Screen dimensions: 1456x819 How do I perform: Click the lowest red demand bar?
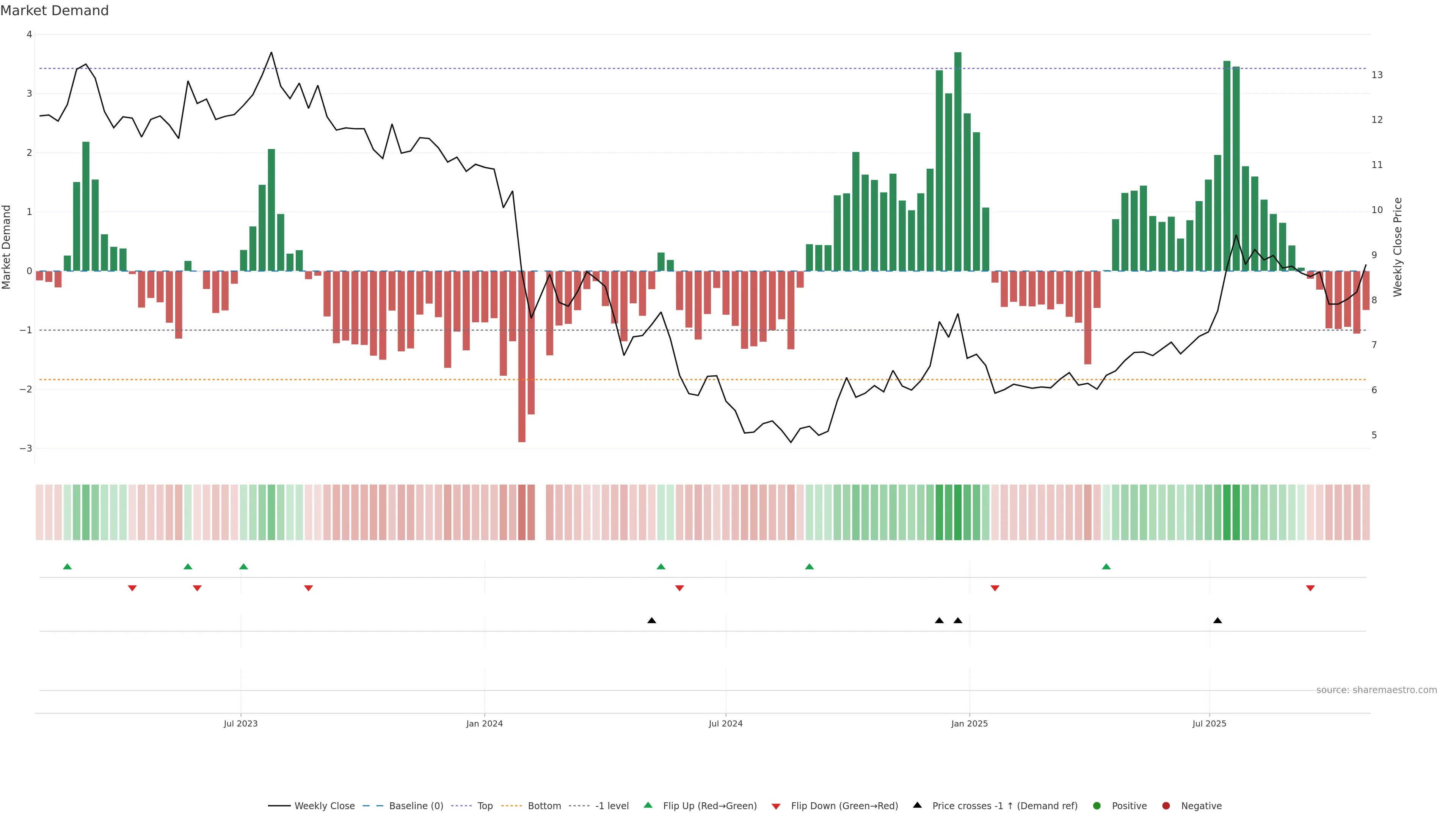point(522,356)
